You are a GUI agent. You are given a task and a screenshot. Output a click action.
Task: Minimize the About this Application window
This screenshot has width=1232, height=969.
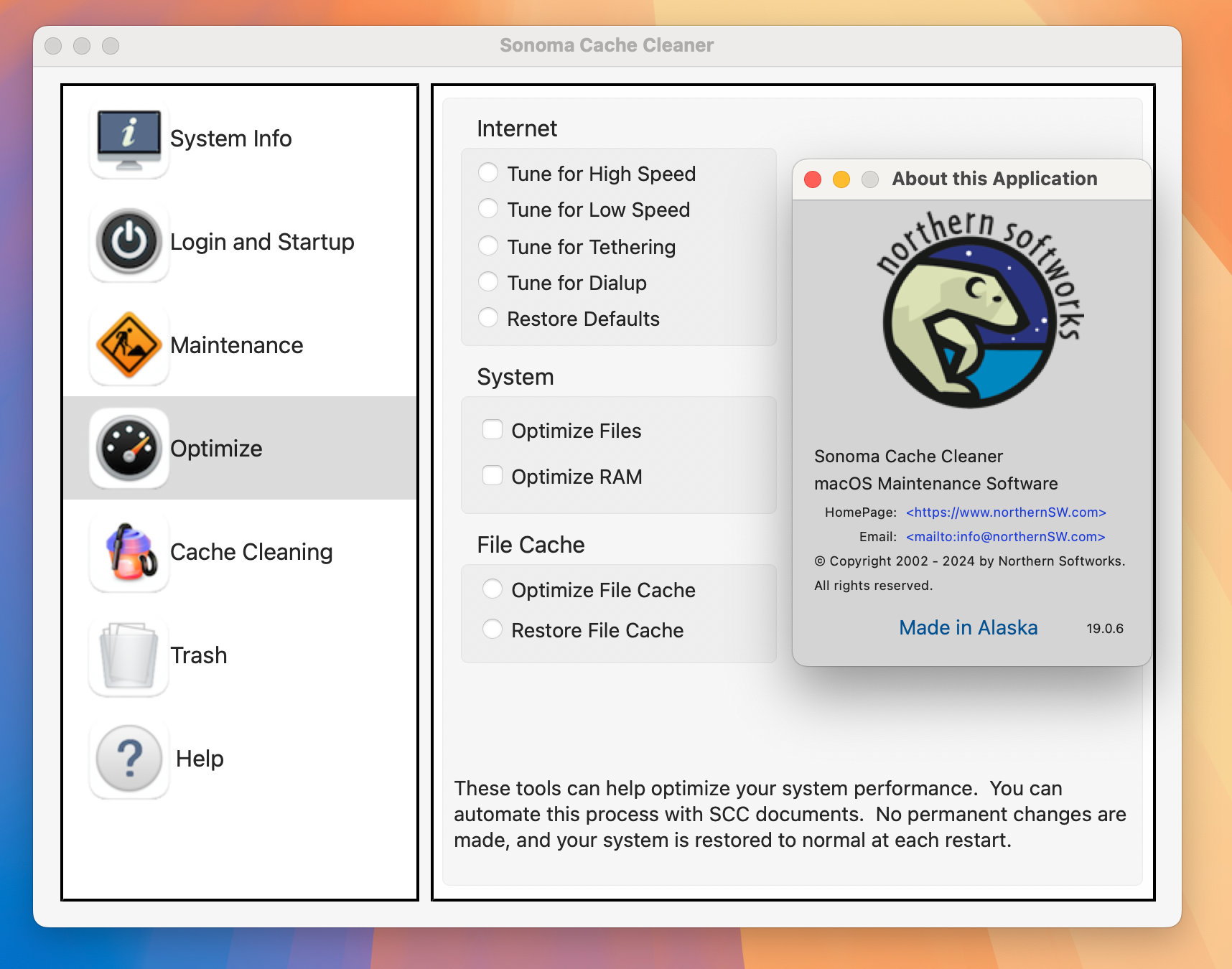[x=841, y=179]
